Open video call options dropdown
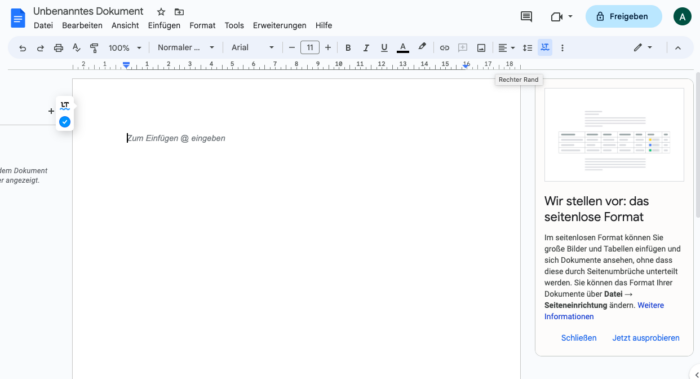The image size is (700, 379). [x=570, y=17]
